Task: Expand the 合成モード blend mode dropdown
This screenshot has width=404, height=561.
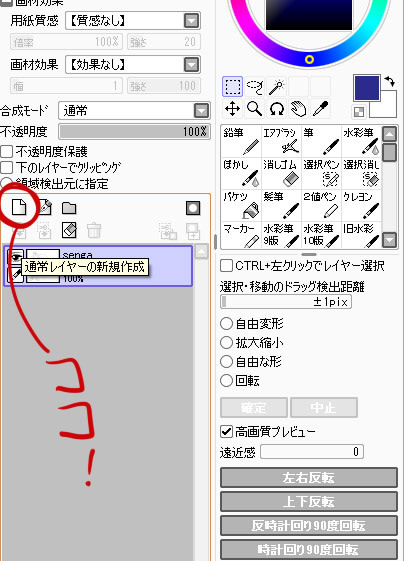Action: [x=135, y=111]
